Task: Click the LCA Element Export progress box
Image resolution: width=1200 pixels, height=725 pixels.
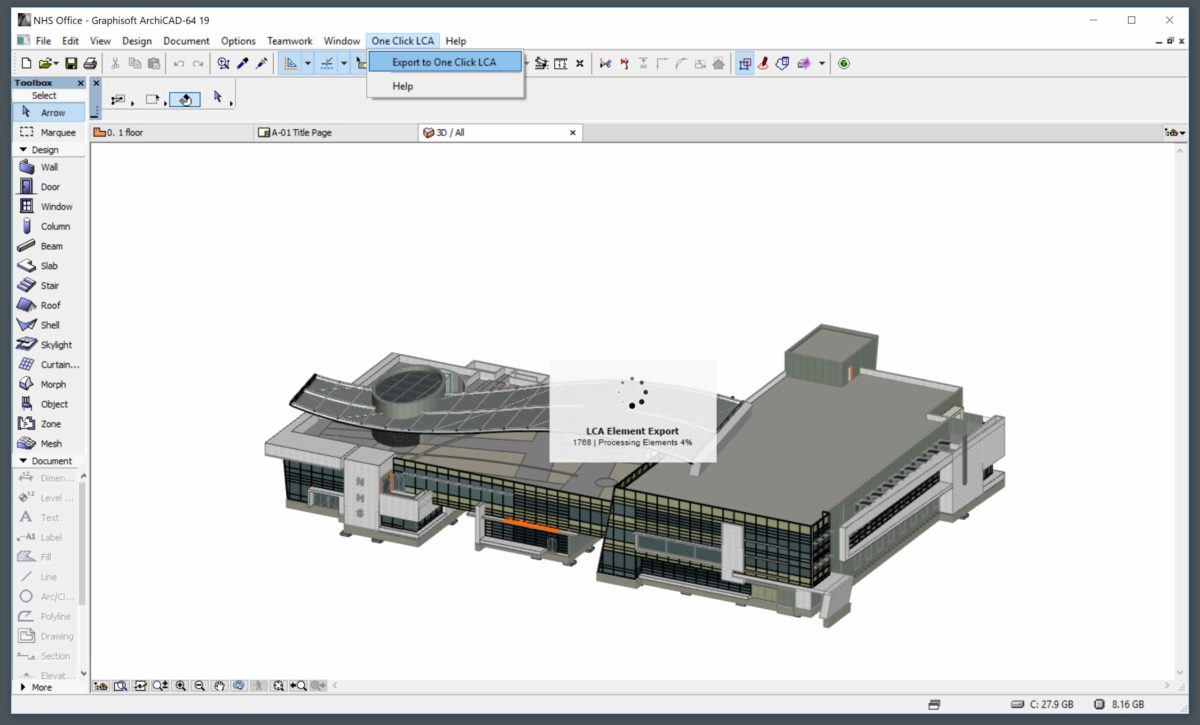Action: coord(633,411)
